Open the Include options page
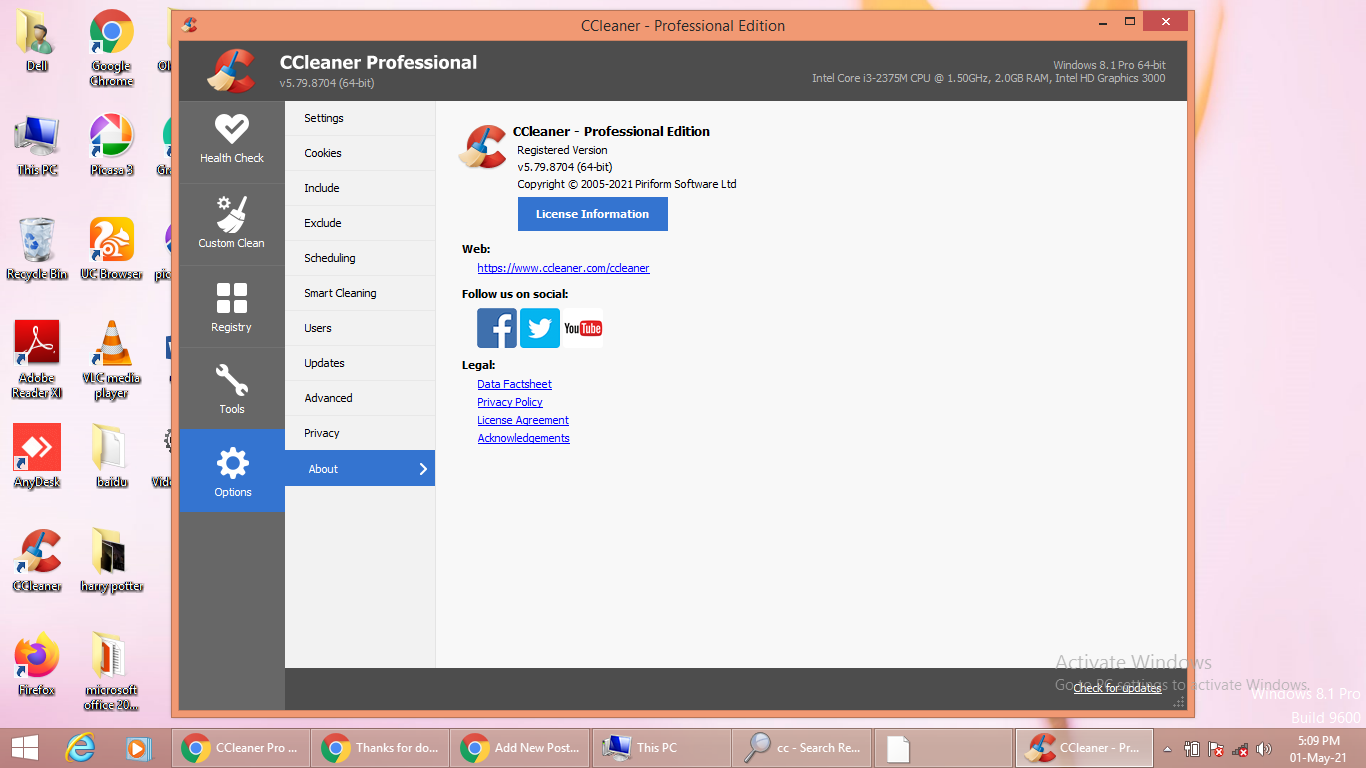Image resolution: width=1366 pixels, height=768 pixels. [360, 188]
